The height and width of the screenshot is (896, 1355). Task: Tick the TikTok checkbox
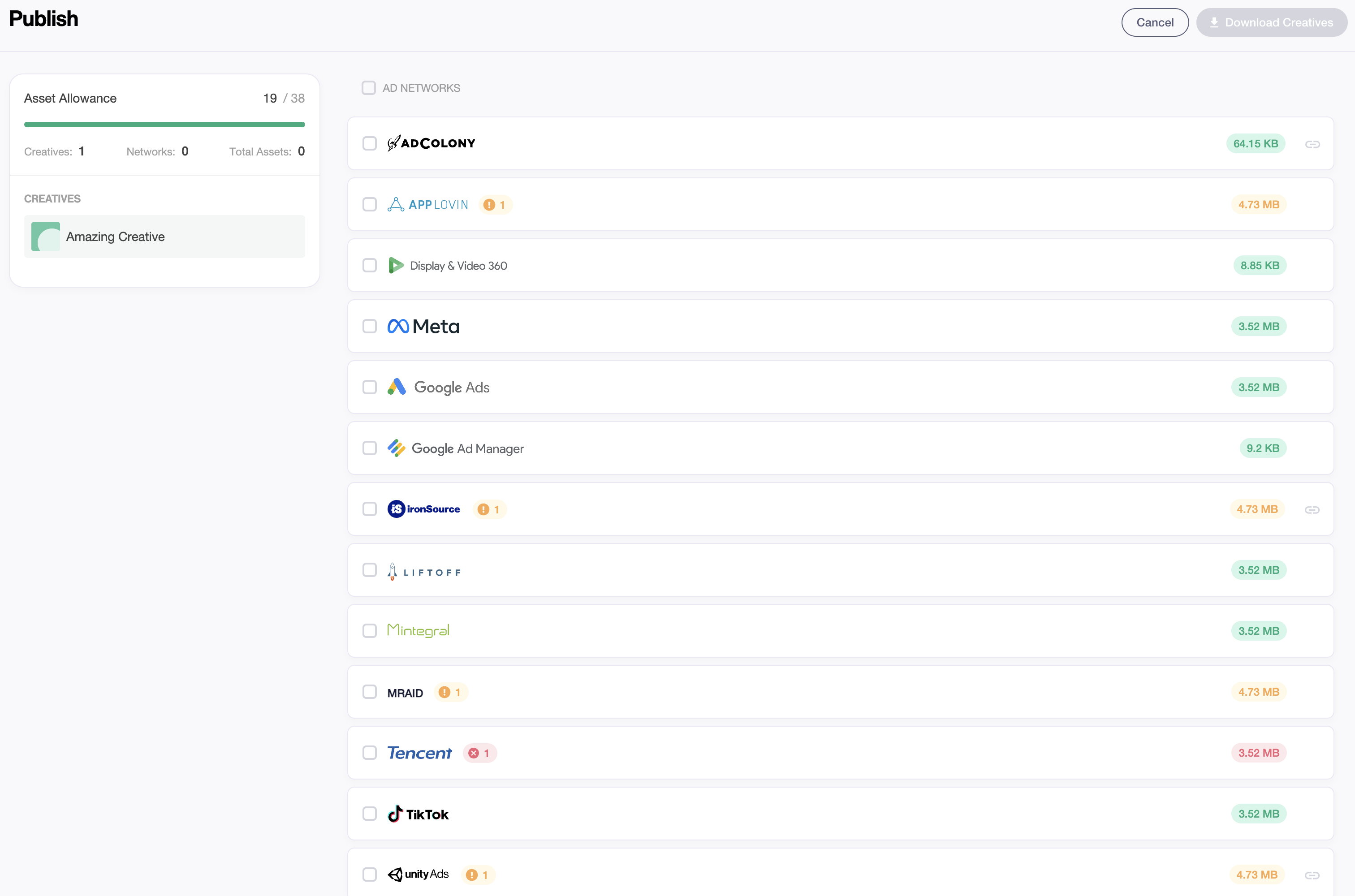tap(370, 814)
